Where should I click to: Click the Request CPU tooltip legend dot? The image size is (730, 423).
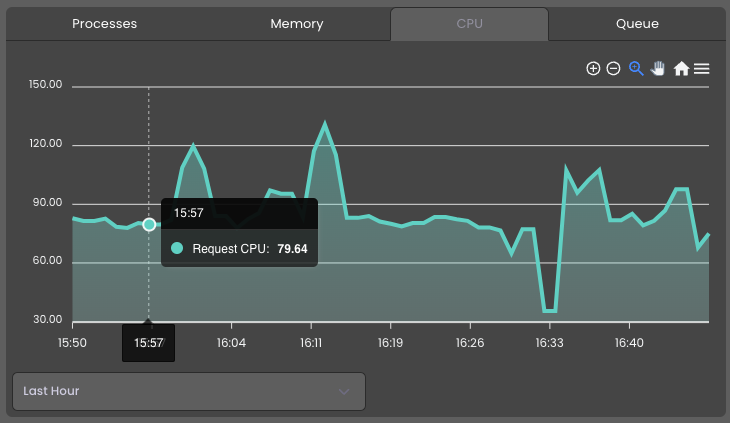coord(177,248)
